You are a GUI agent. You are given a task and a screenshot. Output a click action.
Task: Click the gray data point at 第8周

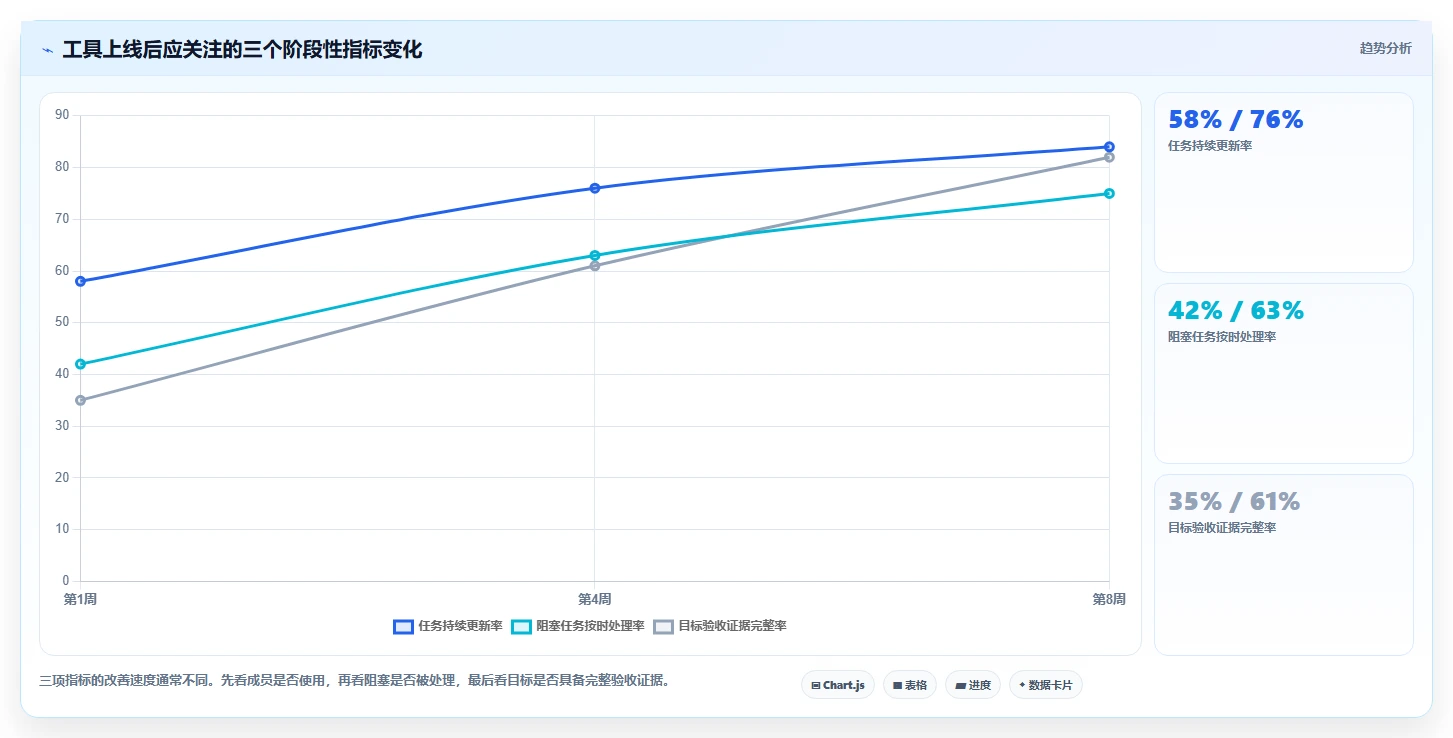(x=1109, y=157)
